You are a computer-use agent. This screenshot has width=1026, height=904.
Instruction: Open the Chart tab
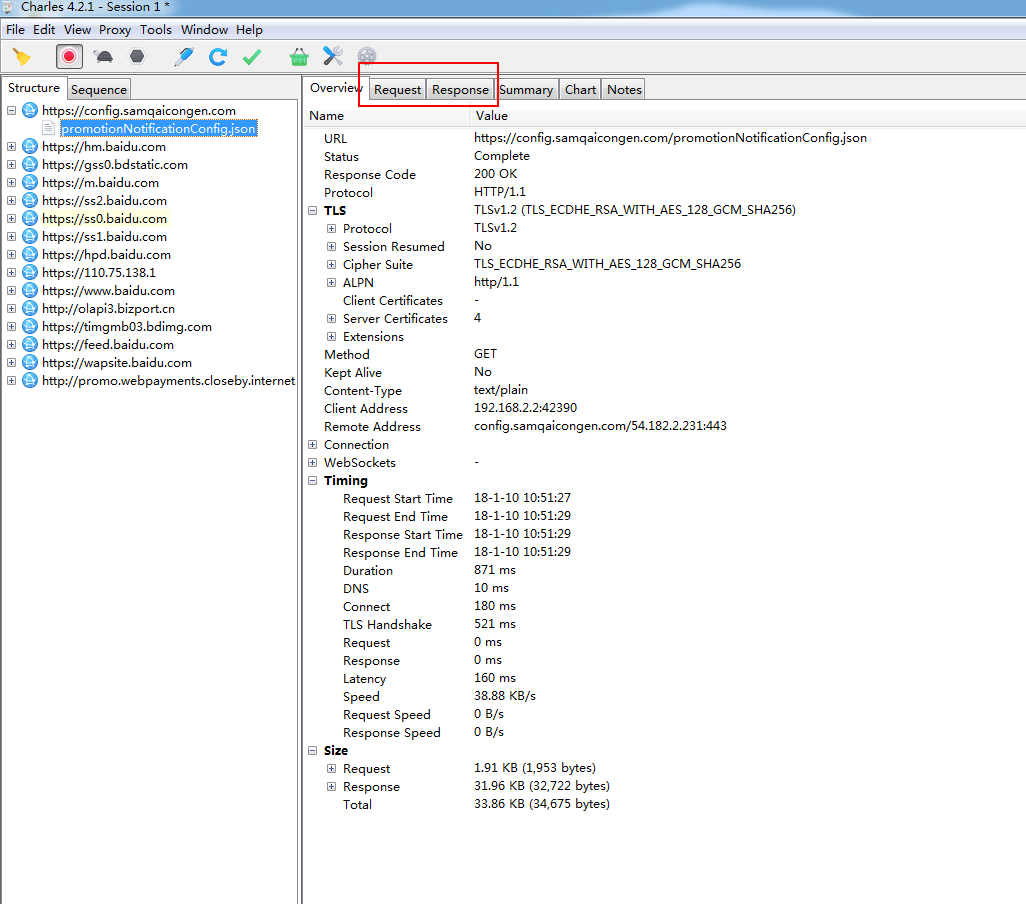click(x=580, y=90)
